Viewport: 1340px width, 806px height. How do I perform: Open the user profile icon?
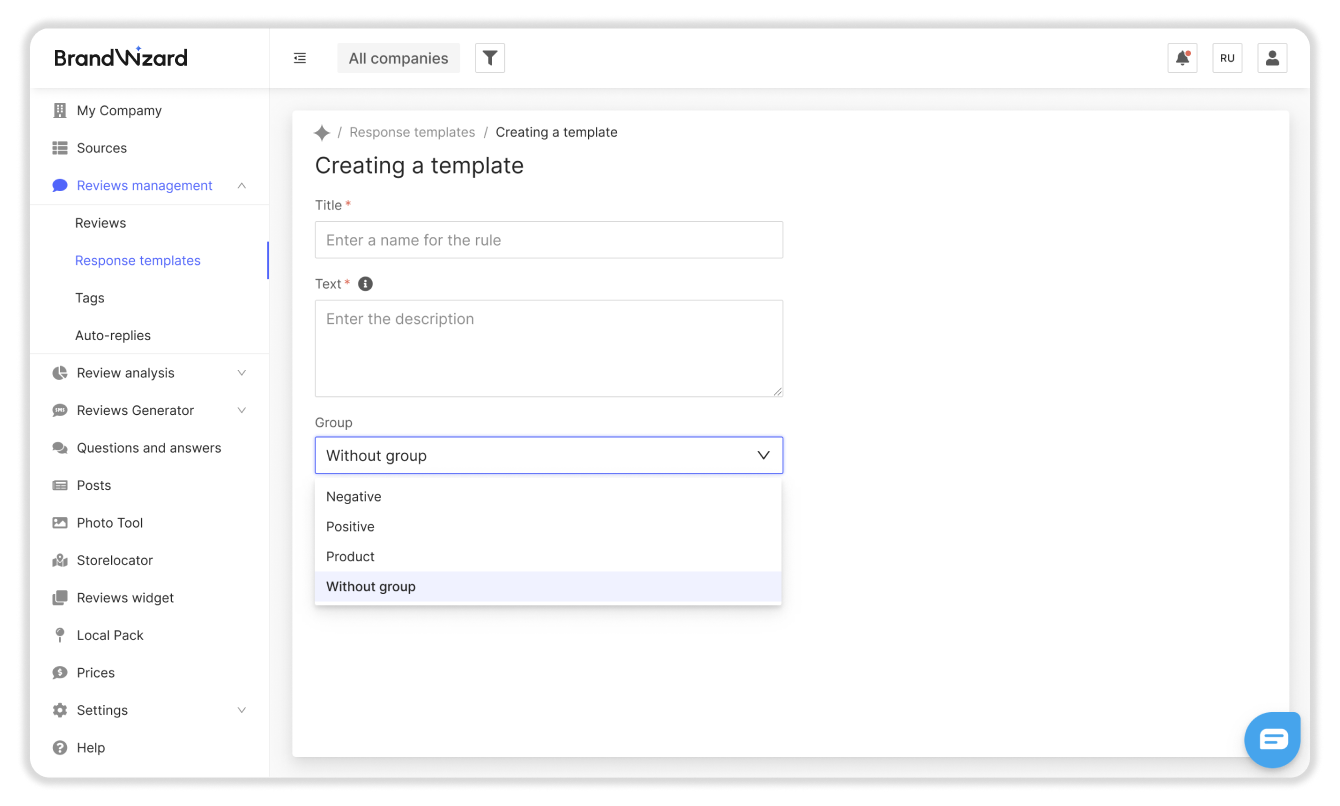pyautogui.click(x=1272, y=58)
